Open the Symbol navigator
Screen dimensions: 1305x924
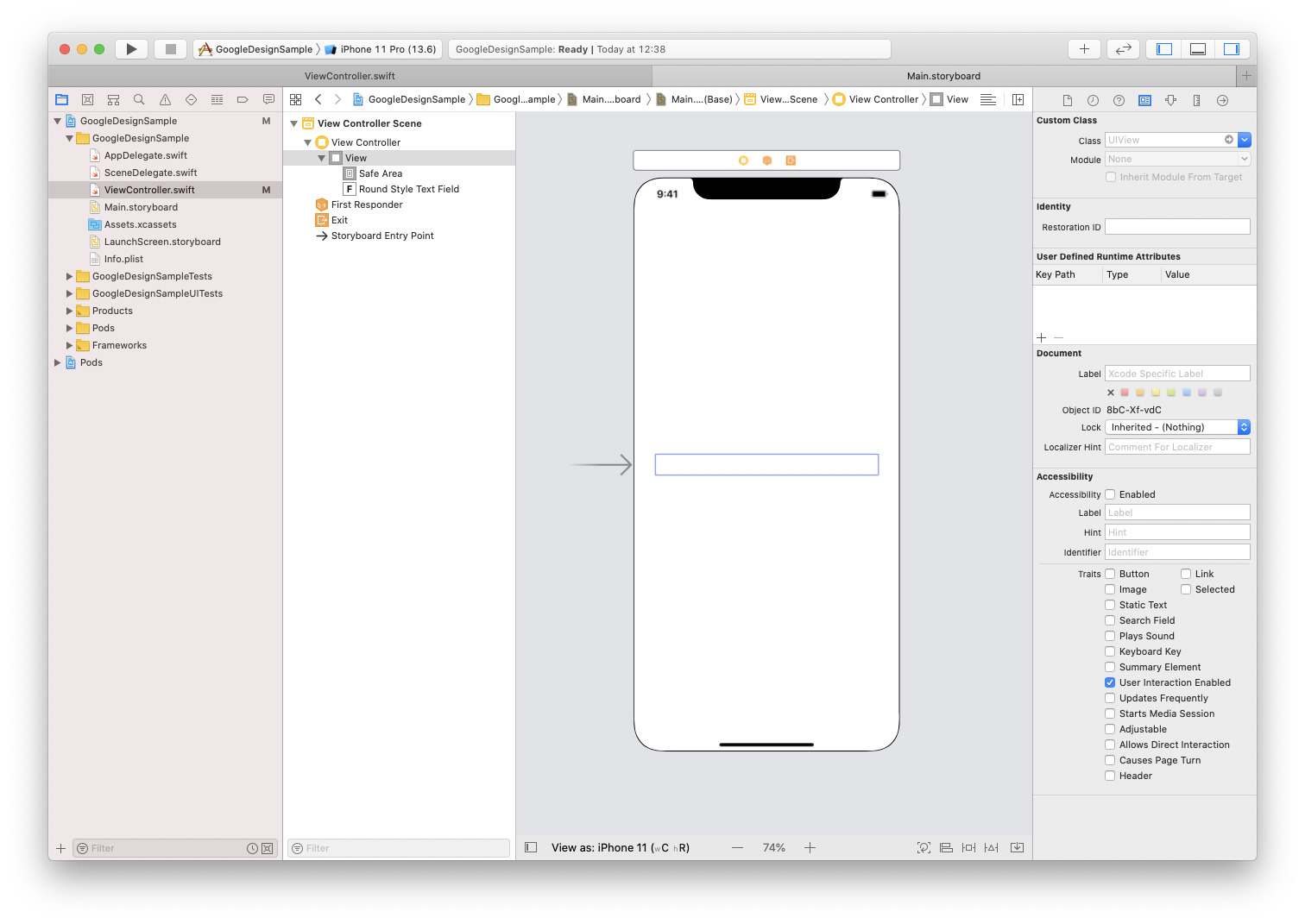pyautogui.click(x=113, y=100)
